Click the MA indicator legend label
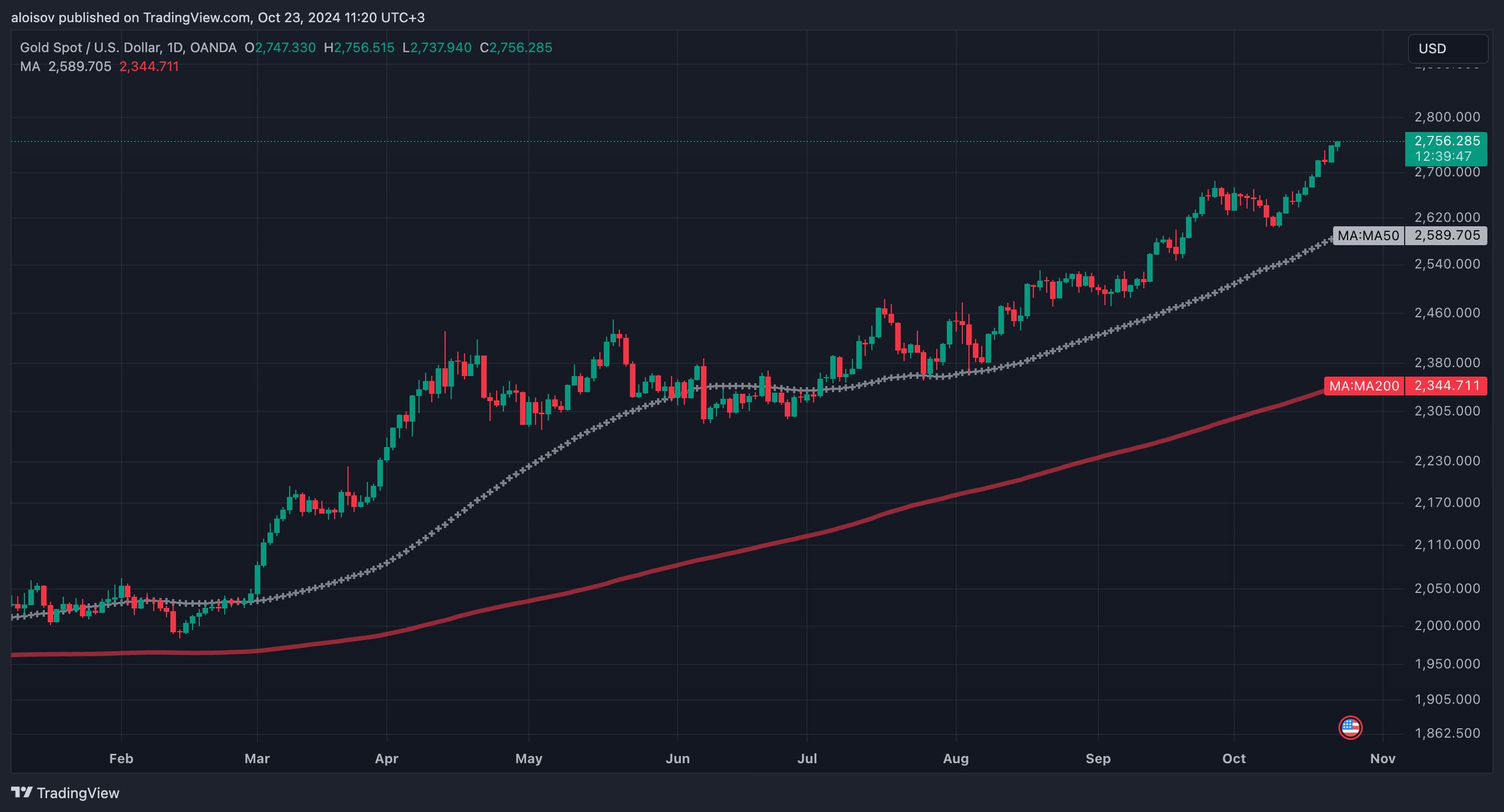The image size is (1504, 812). point(30,67)
